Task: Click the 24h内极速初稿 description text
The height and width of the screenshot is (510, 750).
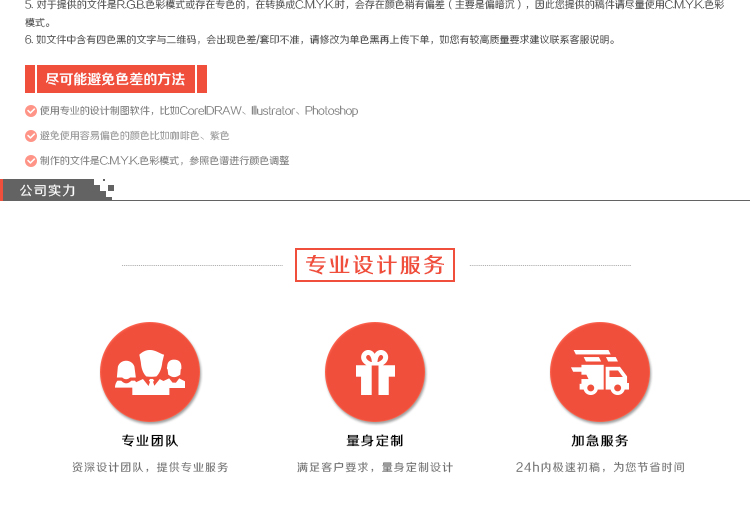Action: (600, 467)
